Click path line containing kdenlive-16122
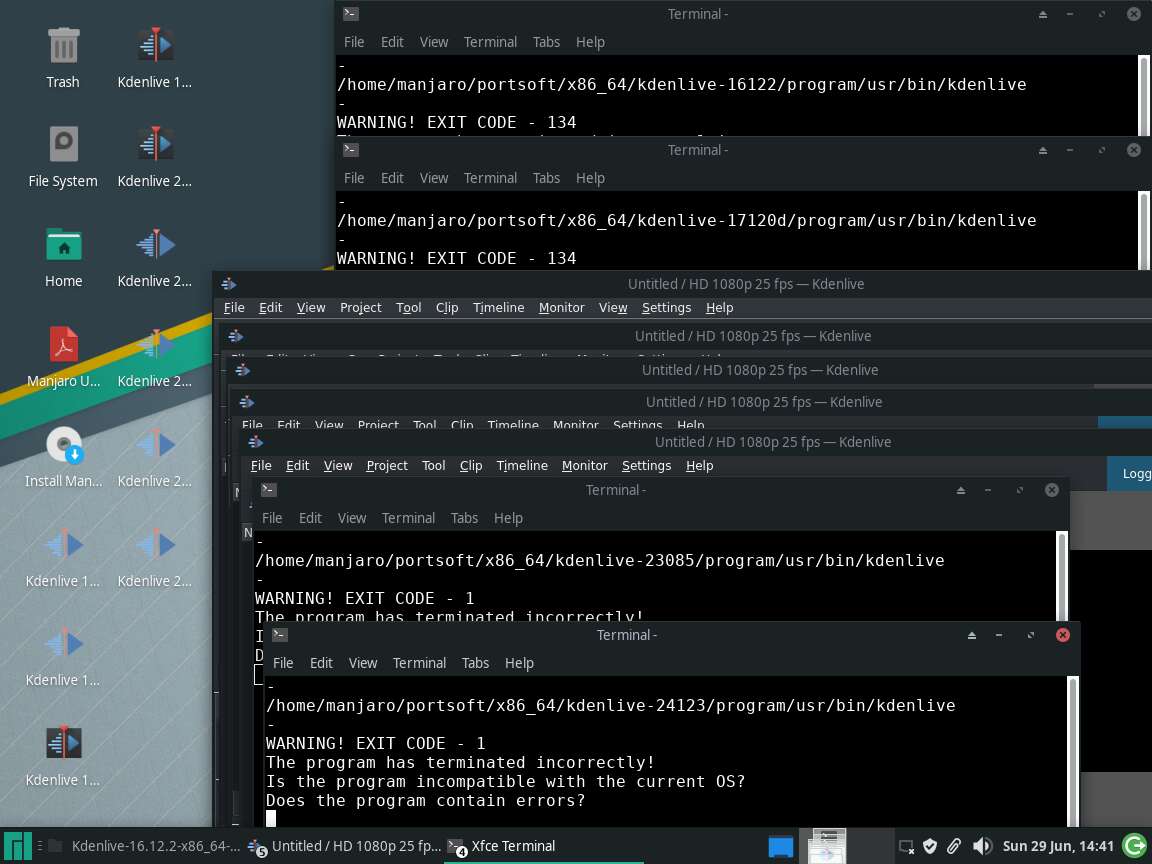The image size is (1152, 864). pos(682,84)
